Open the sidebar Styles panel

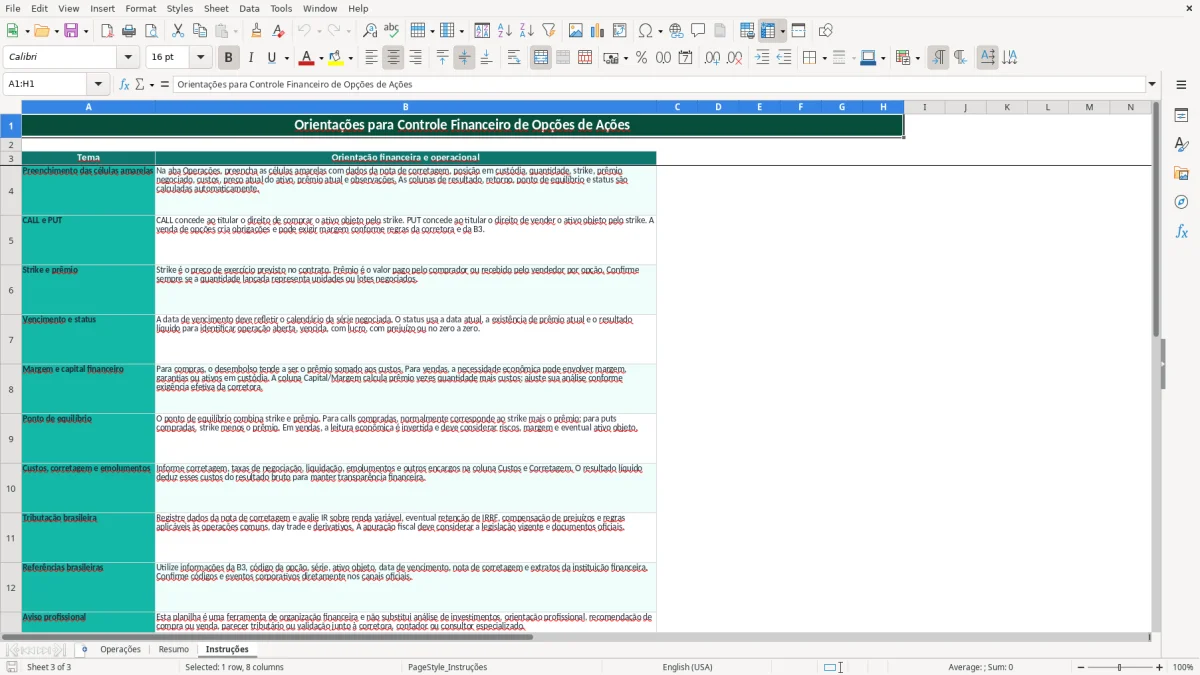point(1181,144)
